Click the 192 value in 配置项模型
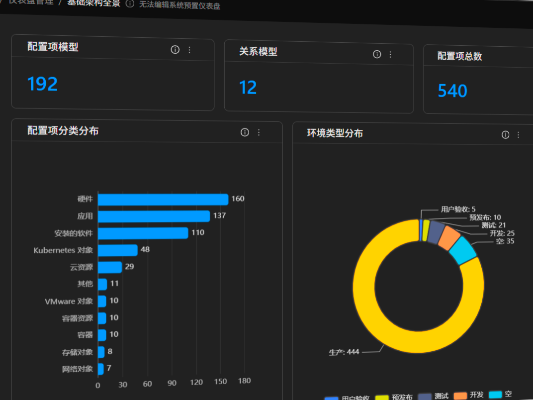 pos(42,84)
